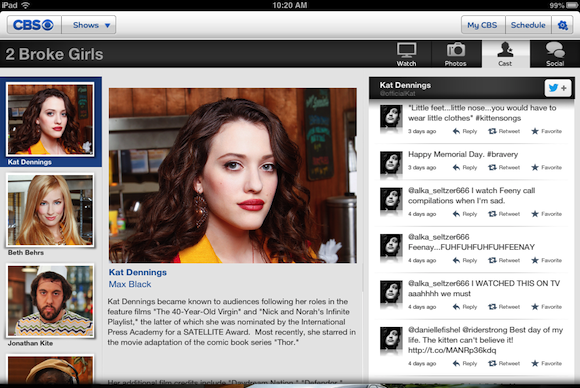Retweet the Feeny call compilations tweet
Viewport: 580px width, 388px height.
(504, 214)
